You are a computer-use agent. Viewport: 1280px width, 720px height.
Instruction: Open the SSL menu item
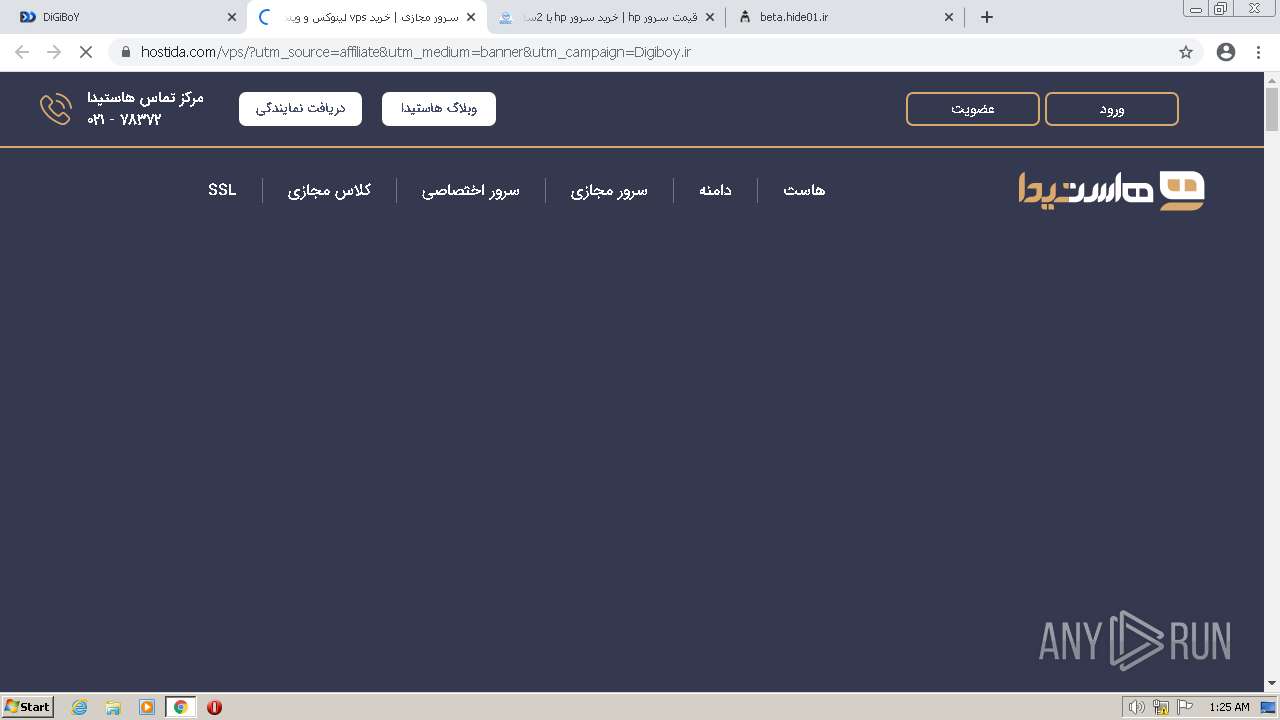pos(222,190)
